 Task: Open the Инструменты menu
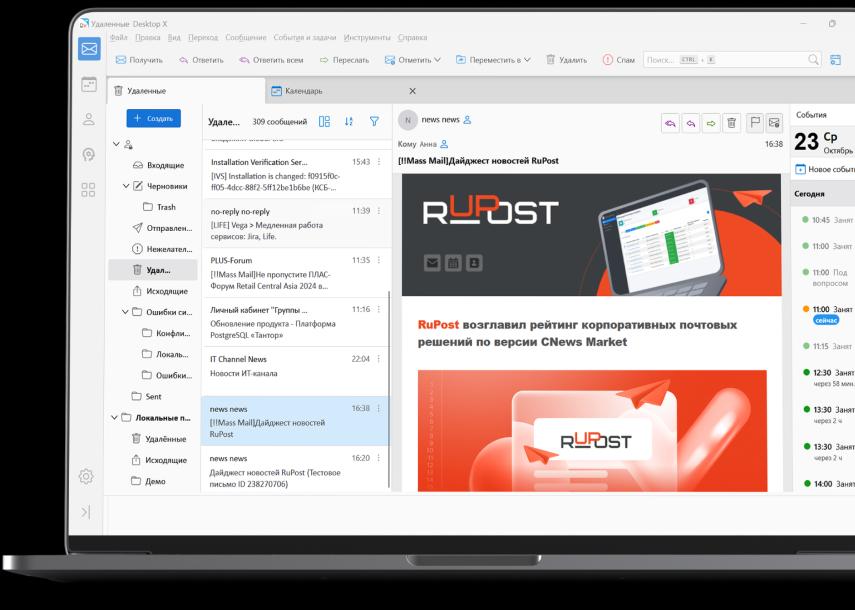(x=367, y=38)
